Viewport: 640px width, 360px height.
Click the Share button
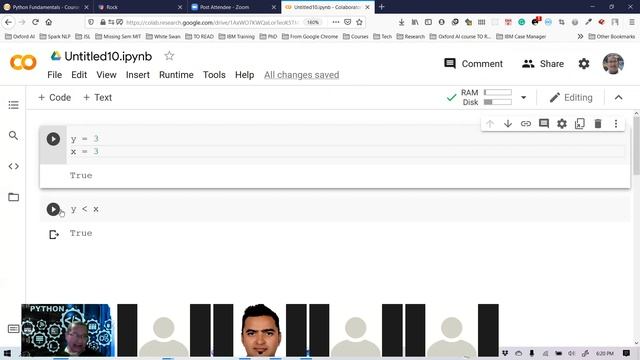pyautogui.click(x=543, y=64)
